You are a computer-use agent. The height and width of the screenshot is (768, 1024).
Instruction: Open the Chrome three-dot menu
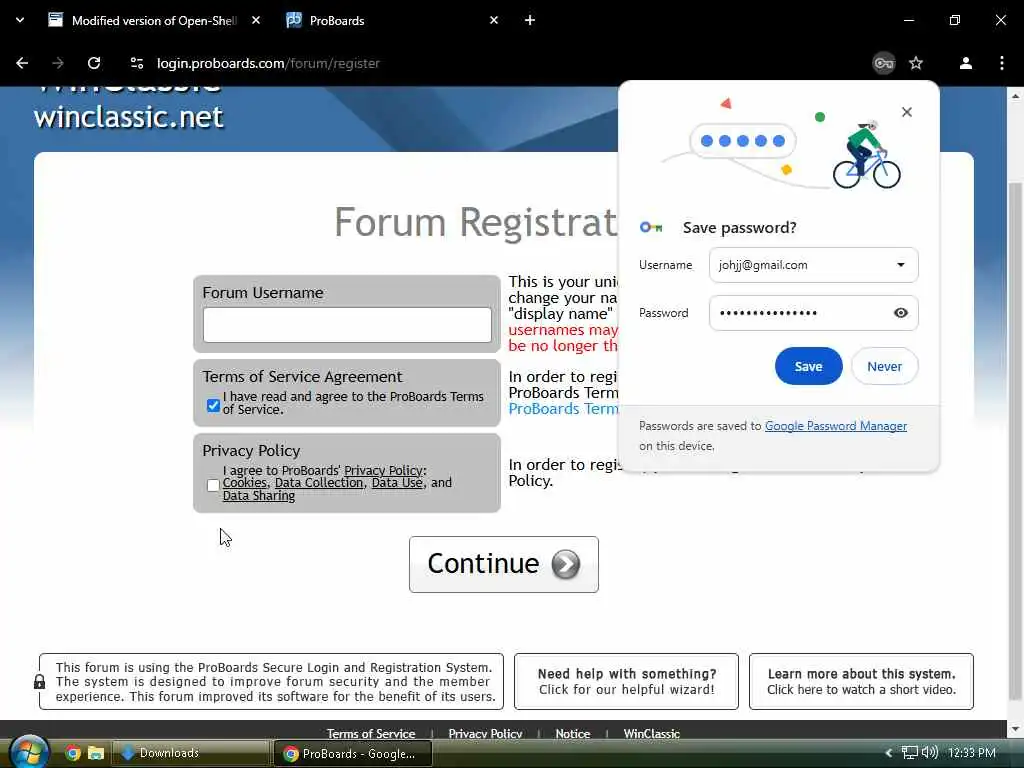[x=1002, y=63]
